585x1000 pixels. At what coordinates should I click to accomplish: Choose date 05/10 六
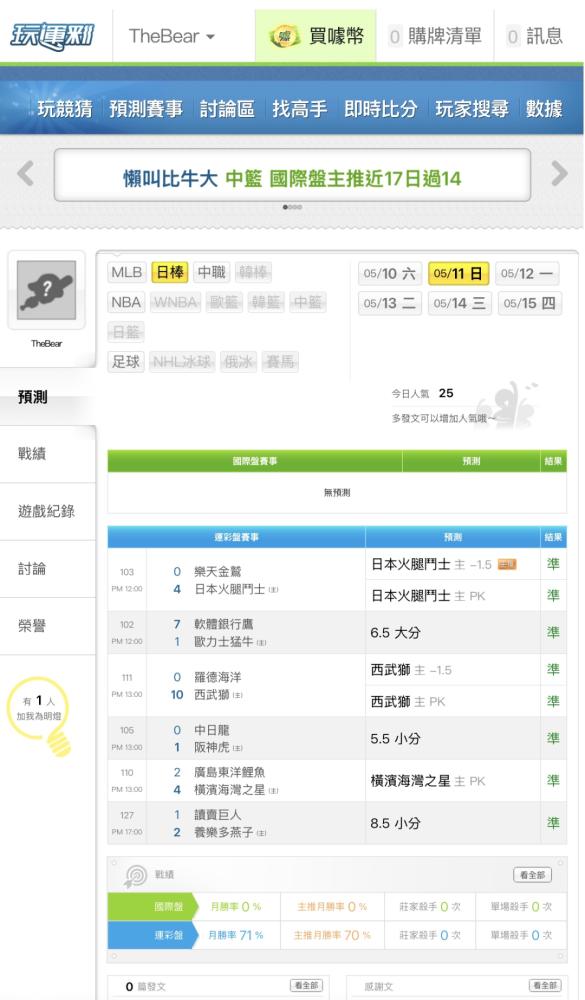coord(389,274)
